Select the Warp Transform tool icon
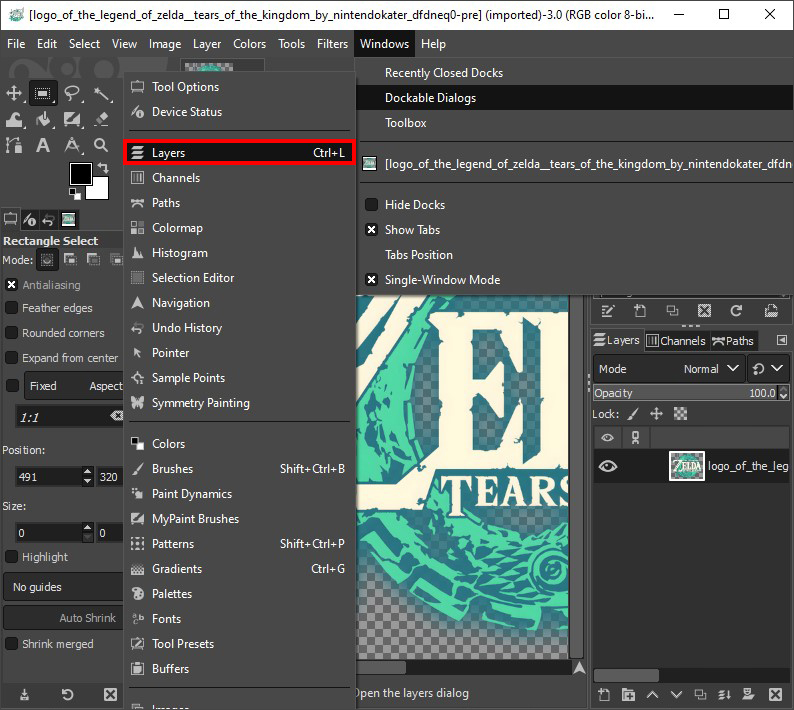Screen dimensions: 794x710 (x=14, y=120)
